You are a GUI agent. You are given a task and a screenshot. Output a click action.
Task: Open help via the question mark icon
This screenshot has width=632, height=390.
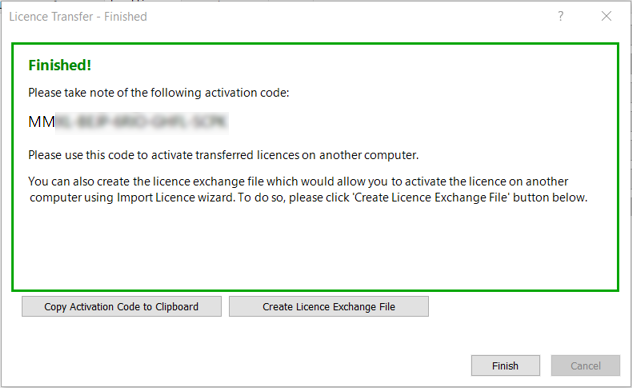(560, 16)
